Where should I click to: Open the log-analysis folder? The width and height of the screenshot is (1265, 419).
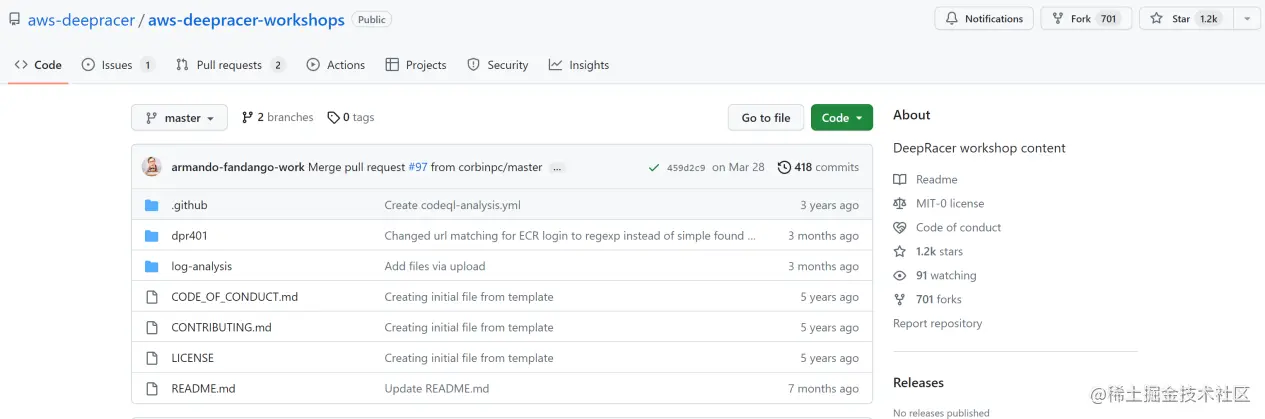[x=201, y=266]
